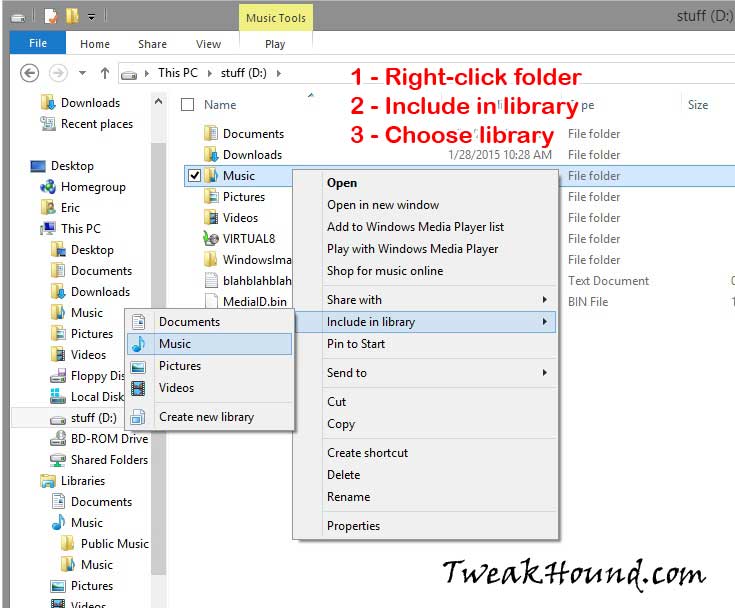The width and height of the screenshot is (735, 608).
Task: Switch to the View ribbon tab
Action: point(208,44)
